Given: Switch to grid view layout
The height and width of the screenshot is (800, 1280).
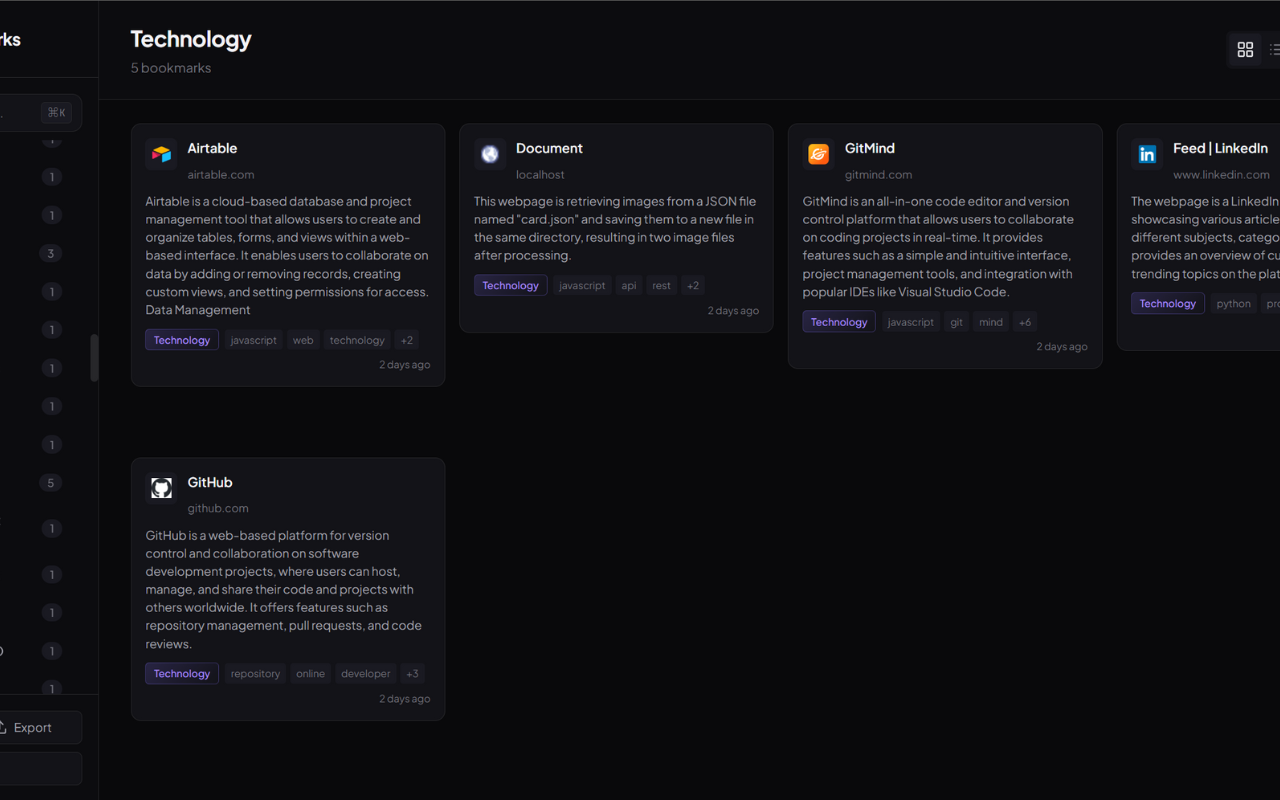Looking at the screenshot, I should point(1245,49).
